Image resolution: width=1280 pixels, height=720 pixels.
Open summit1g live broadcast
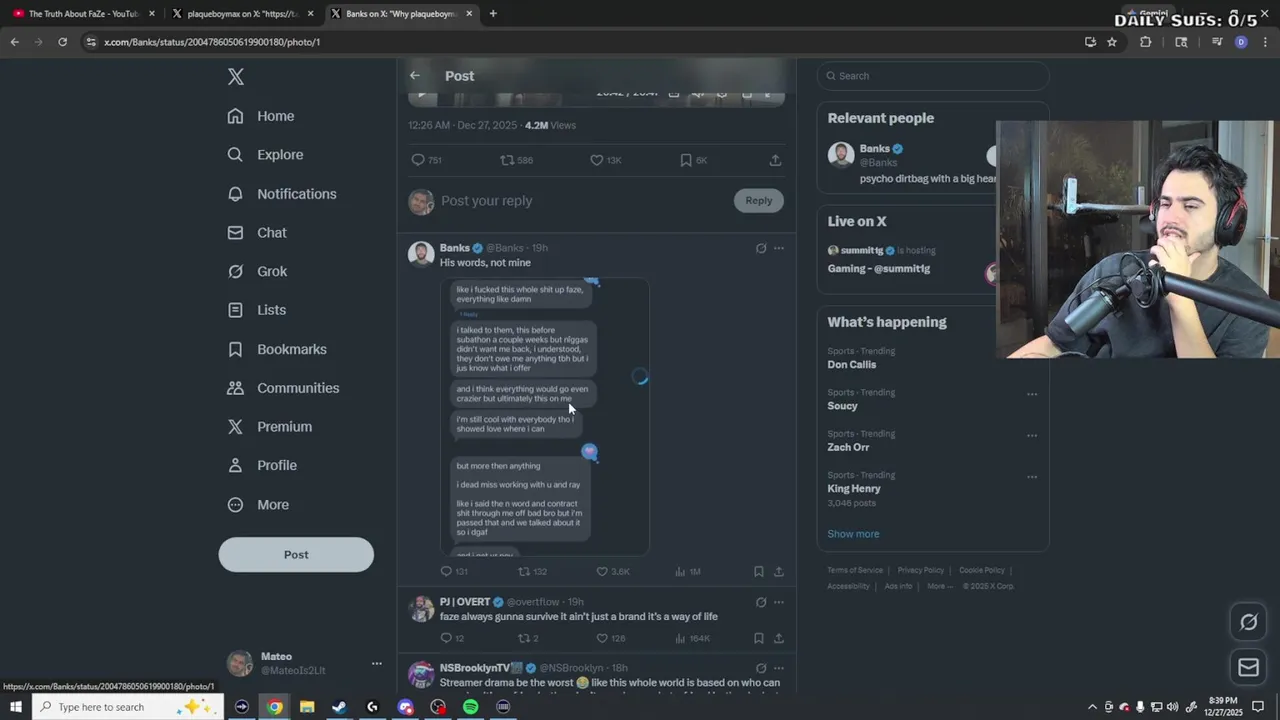coord(905,259)
